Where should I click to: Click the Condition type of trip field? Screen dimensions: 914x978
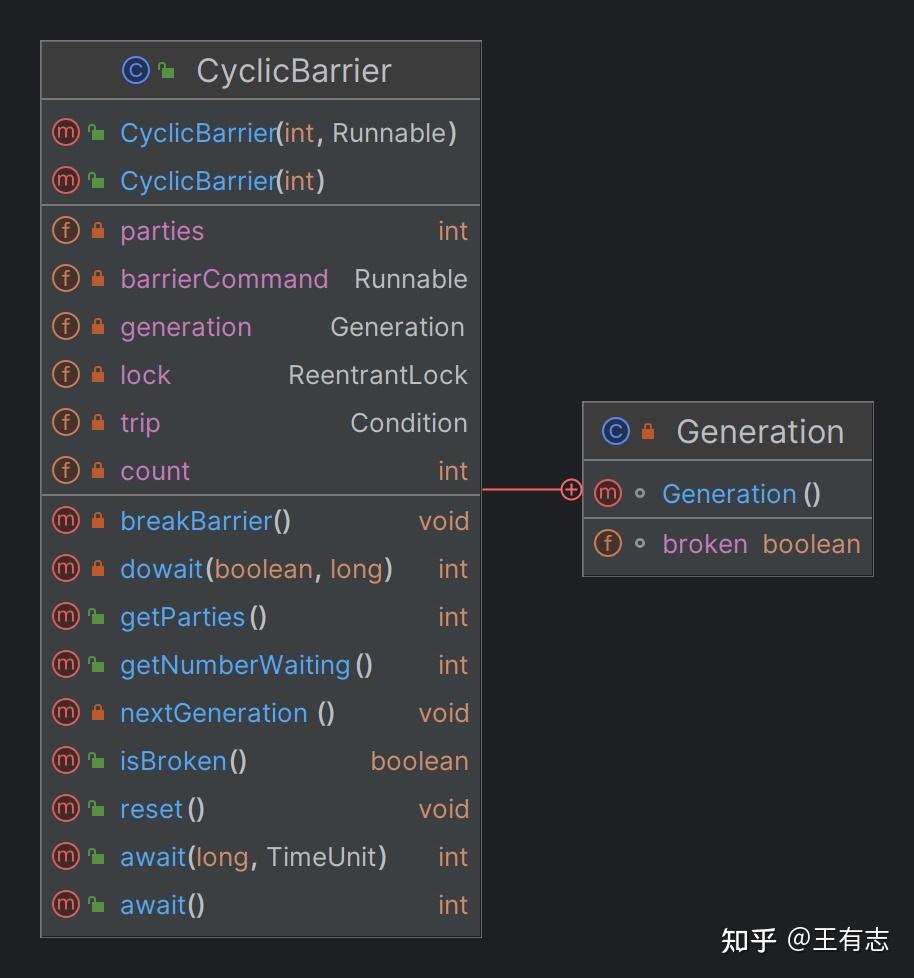coord(409,423)
